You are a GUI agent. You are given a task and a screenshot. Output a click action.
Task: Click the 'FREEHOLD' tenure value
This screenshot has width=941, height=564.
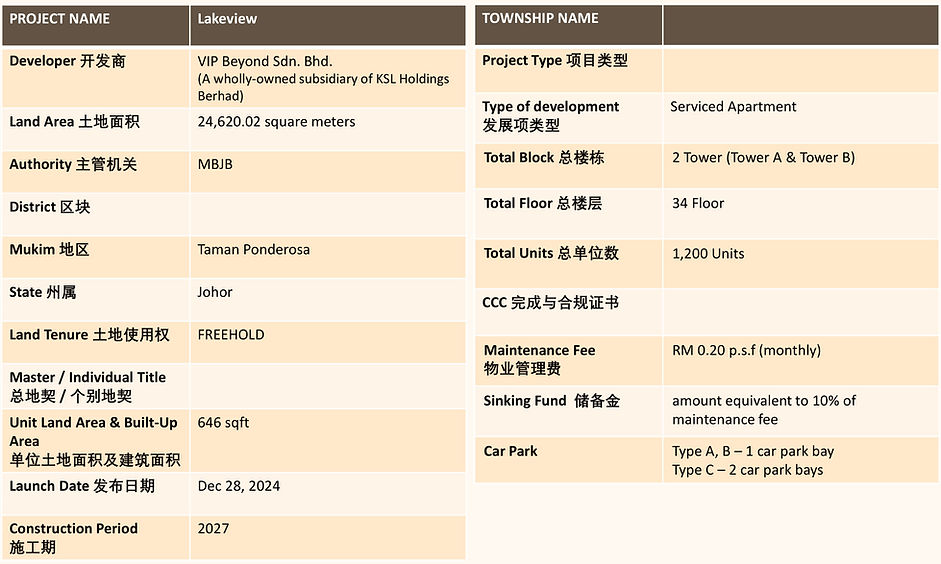tap(230, 335)
